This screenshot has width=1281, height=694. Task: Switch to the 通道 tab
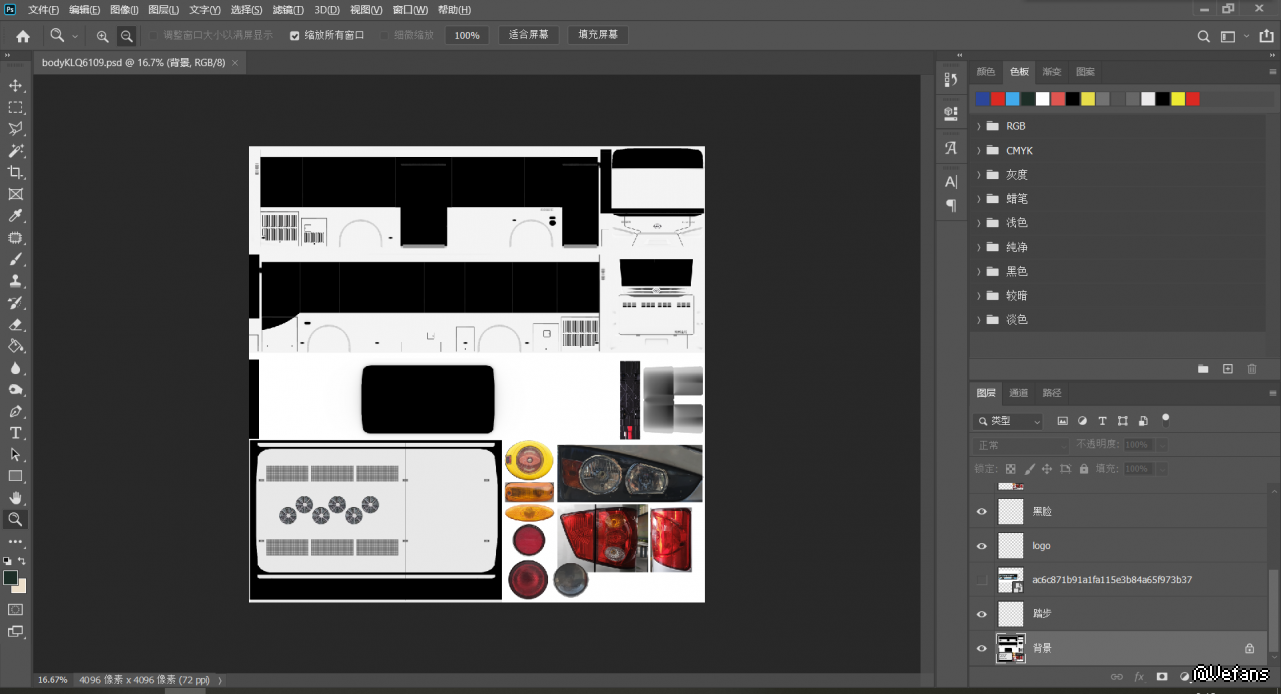coord(1018,393)
